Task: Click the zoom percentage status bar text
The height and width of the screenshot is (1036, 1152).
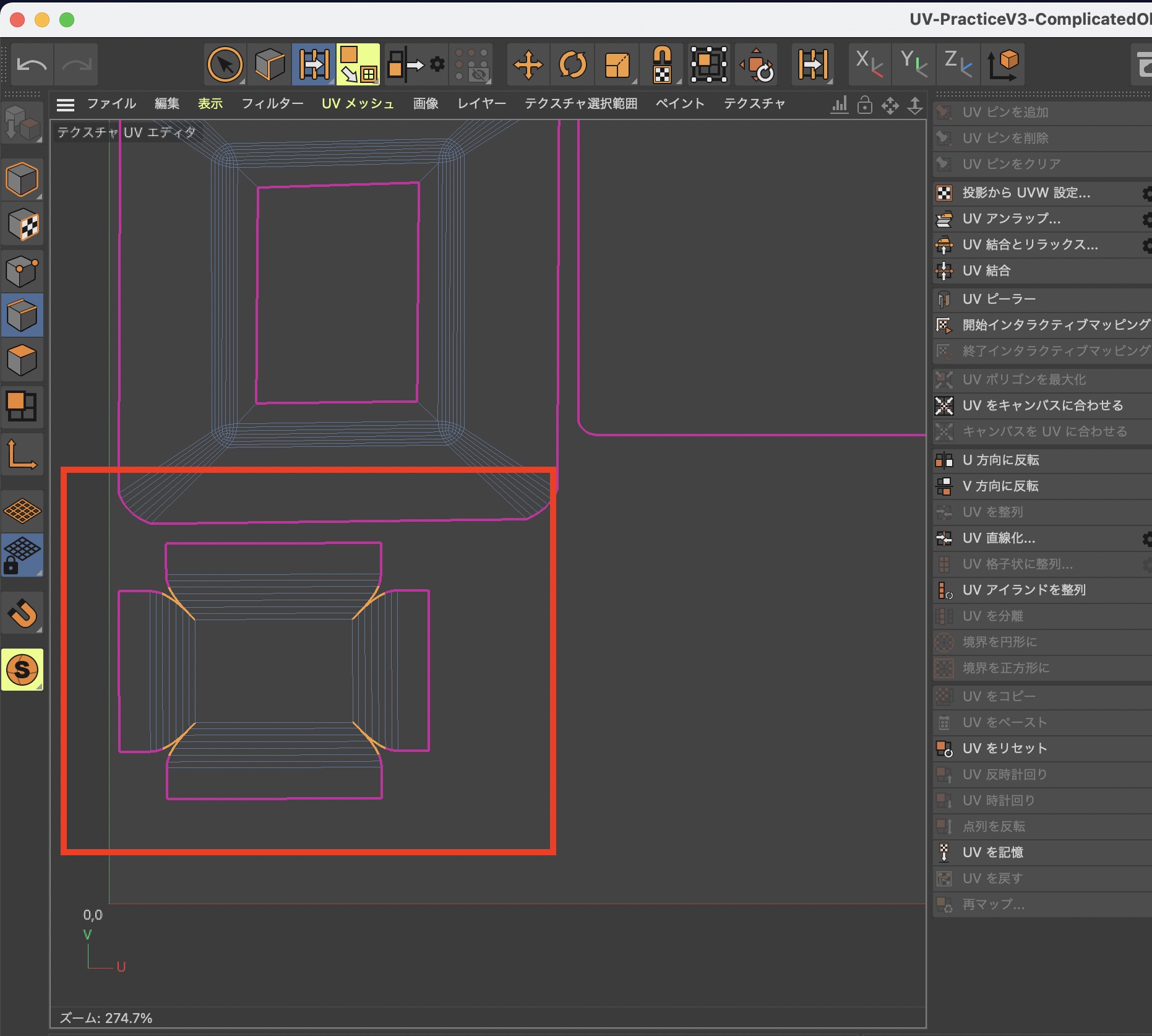Action: coord(106,1018)
